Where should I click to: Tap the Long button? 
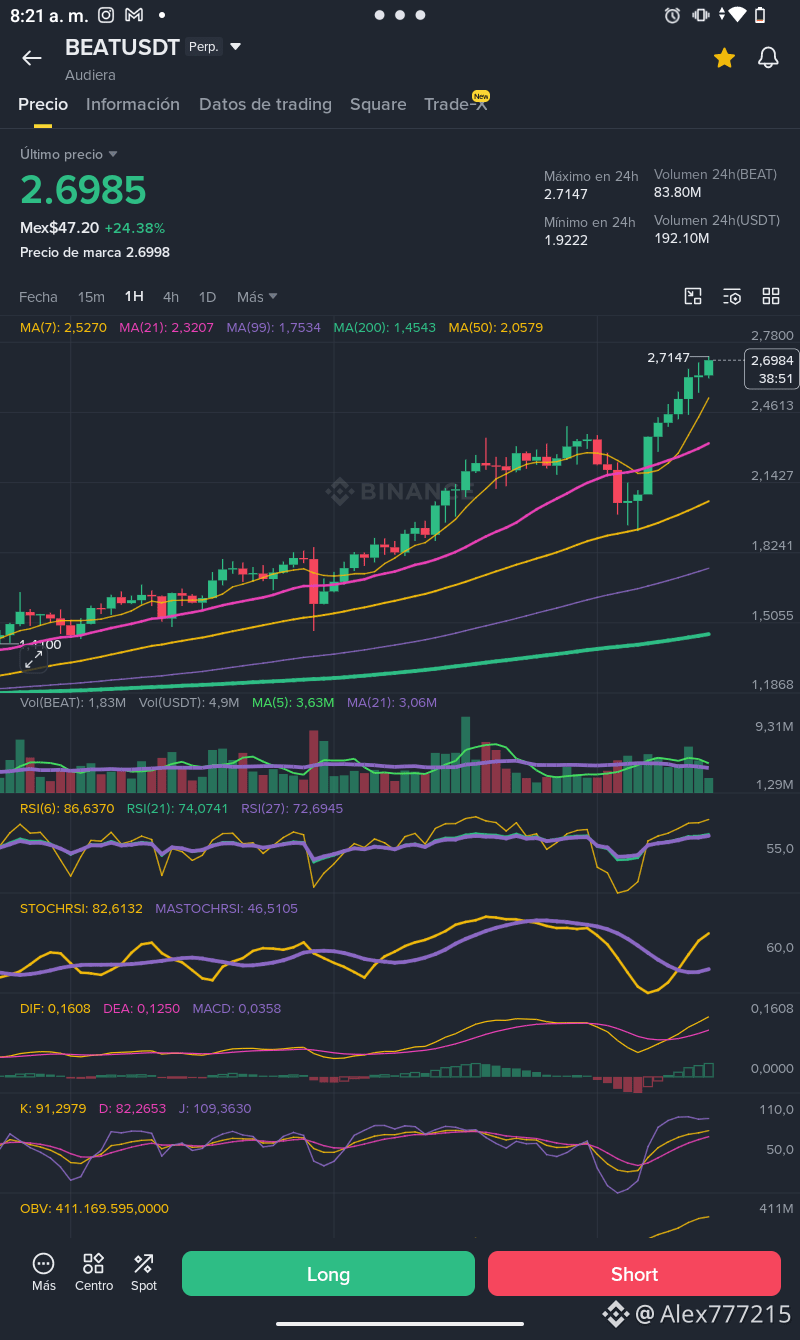[x=328, y=1274]
